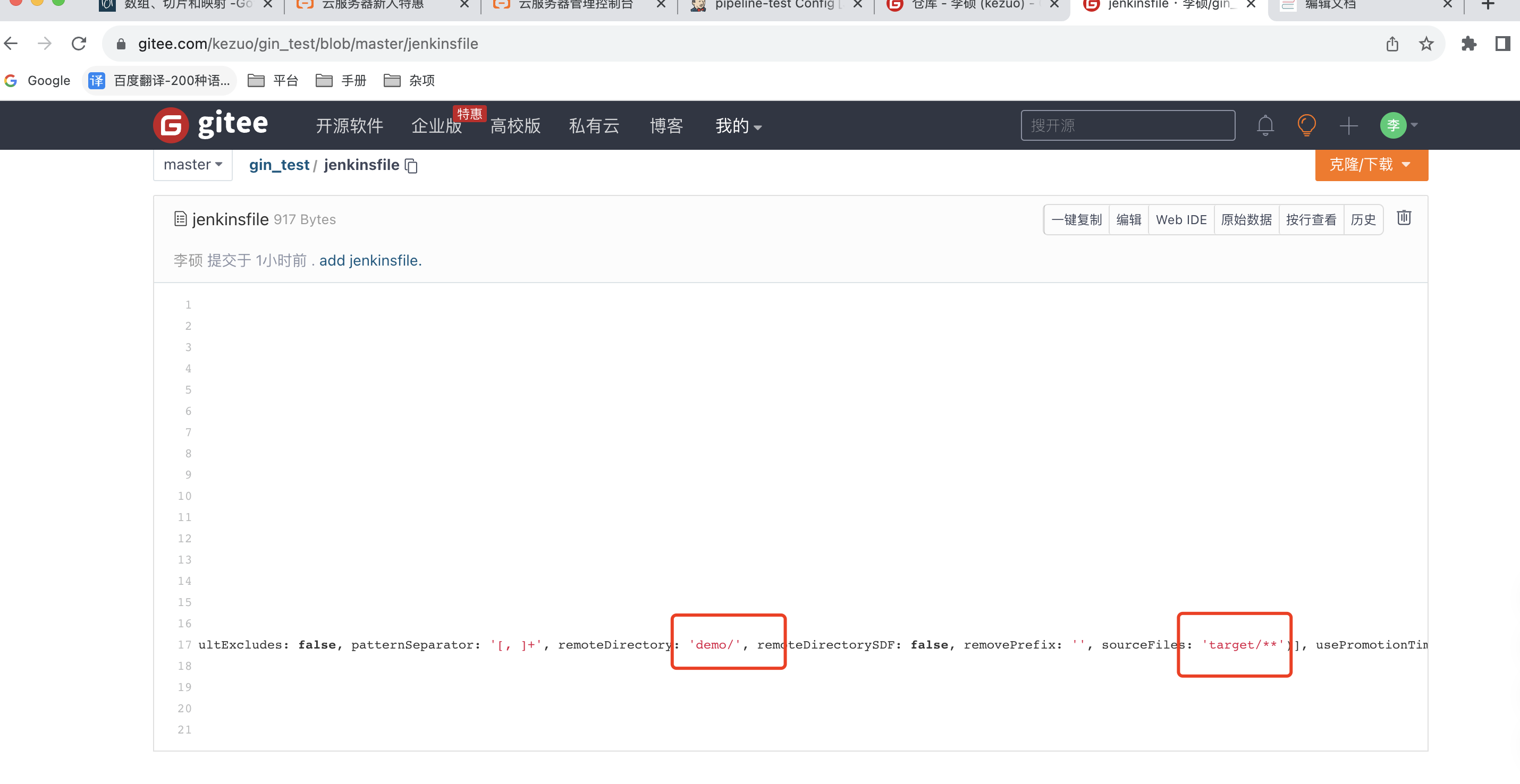1520x784 pixels.
Task: Open 开源软件 in gitee navigation
Action: (349, 126)
